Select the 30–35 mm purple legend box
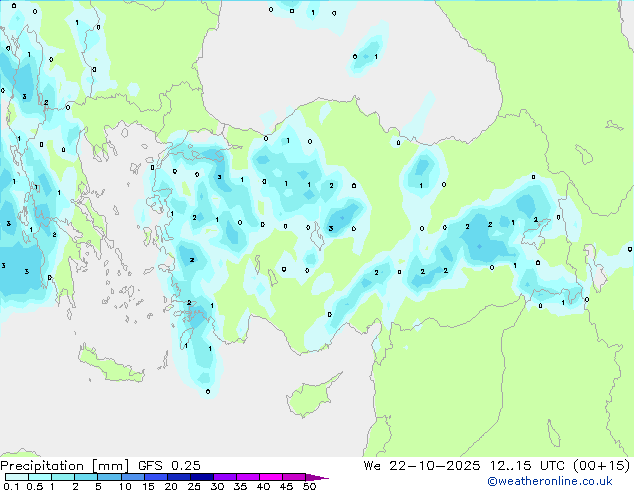The image size is (634, 490). pos(224,477)
